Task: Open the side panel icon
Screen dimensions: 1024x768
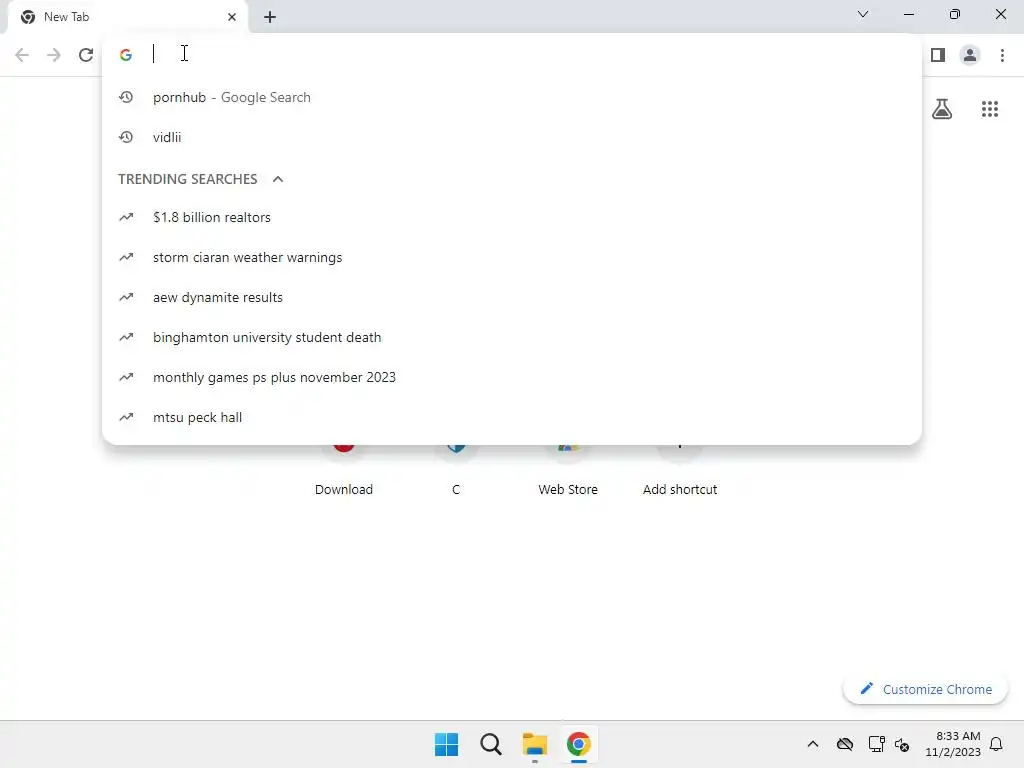Action: (938, 55)
